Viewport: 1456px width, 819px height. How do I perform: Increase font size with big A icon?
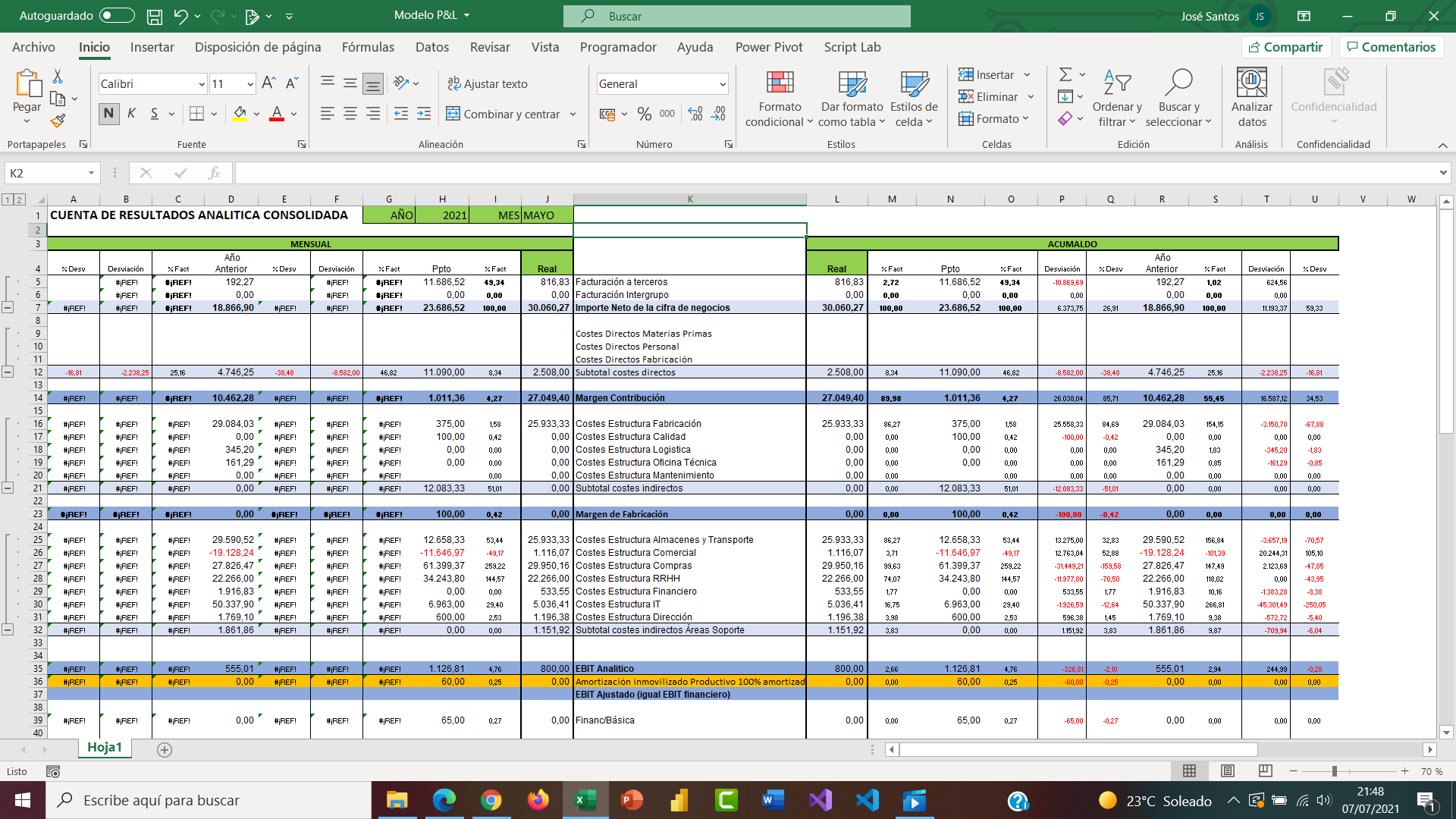268,83
